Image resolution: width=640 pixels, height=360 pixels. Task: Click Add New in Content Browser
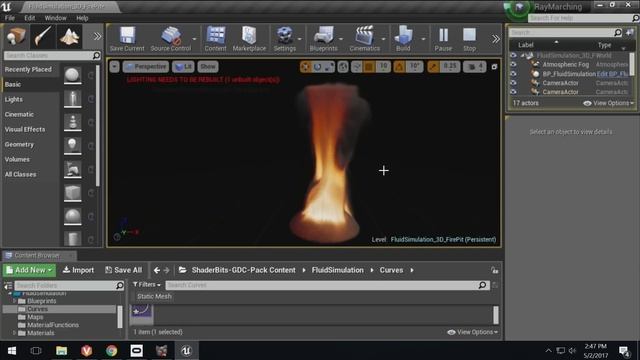[30, 270]
